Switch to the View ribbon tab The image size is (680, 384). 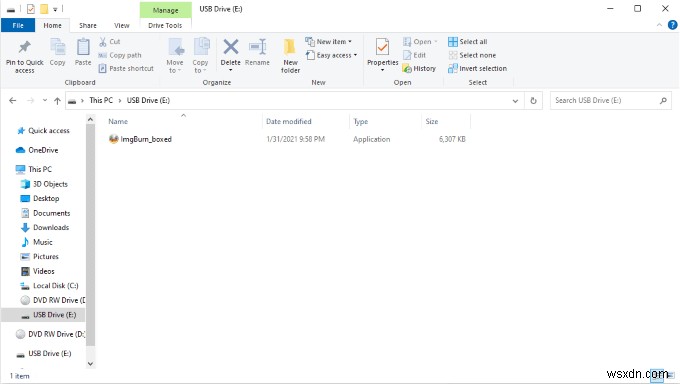tap(121, 26)
